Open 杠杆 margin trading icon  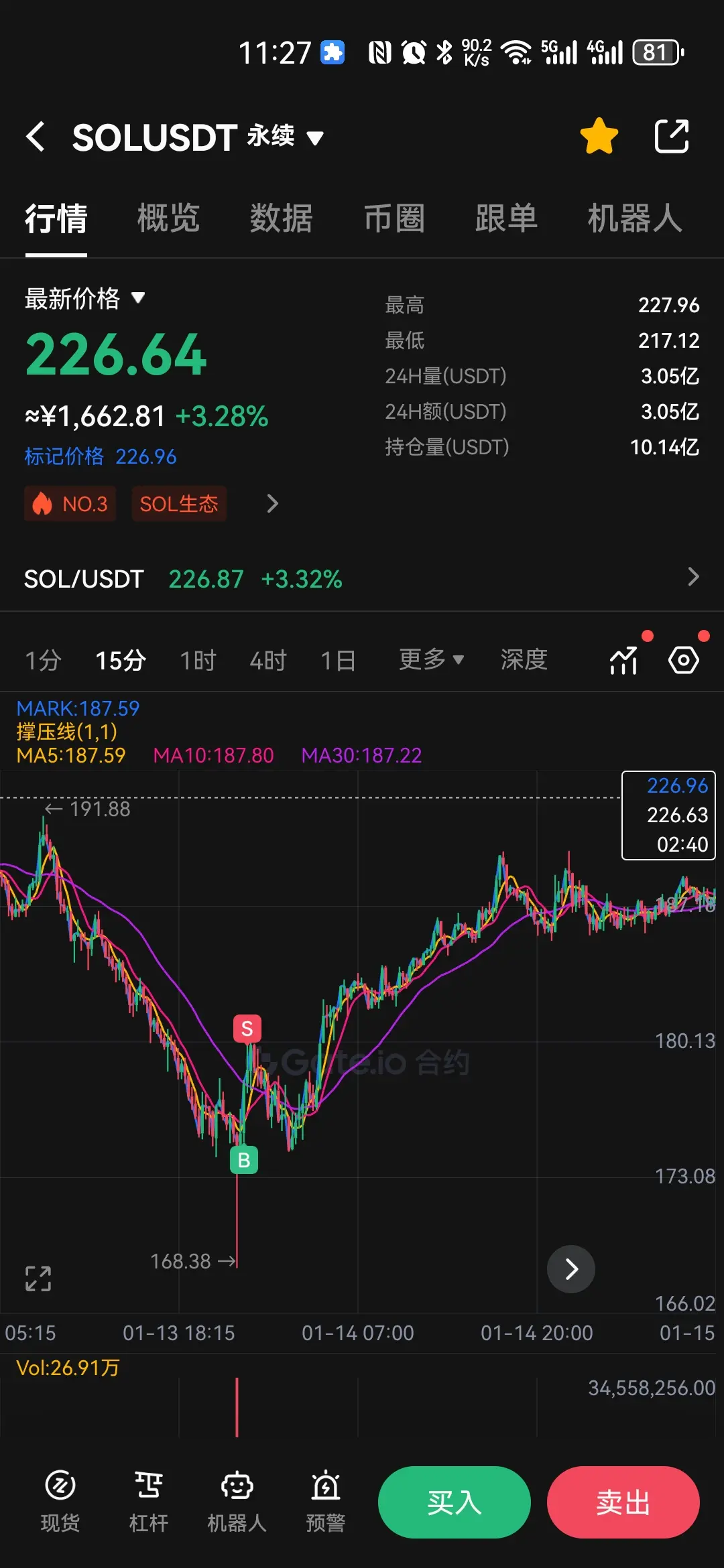(149, 1502)
